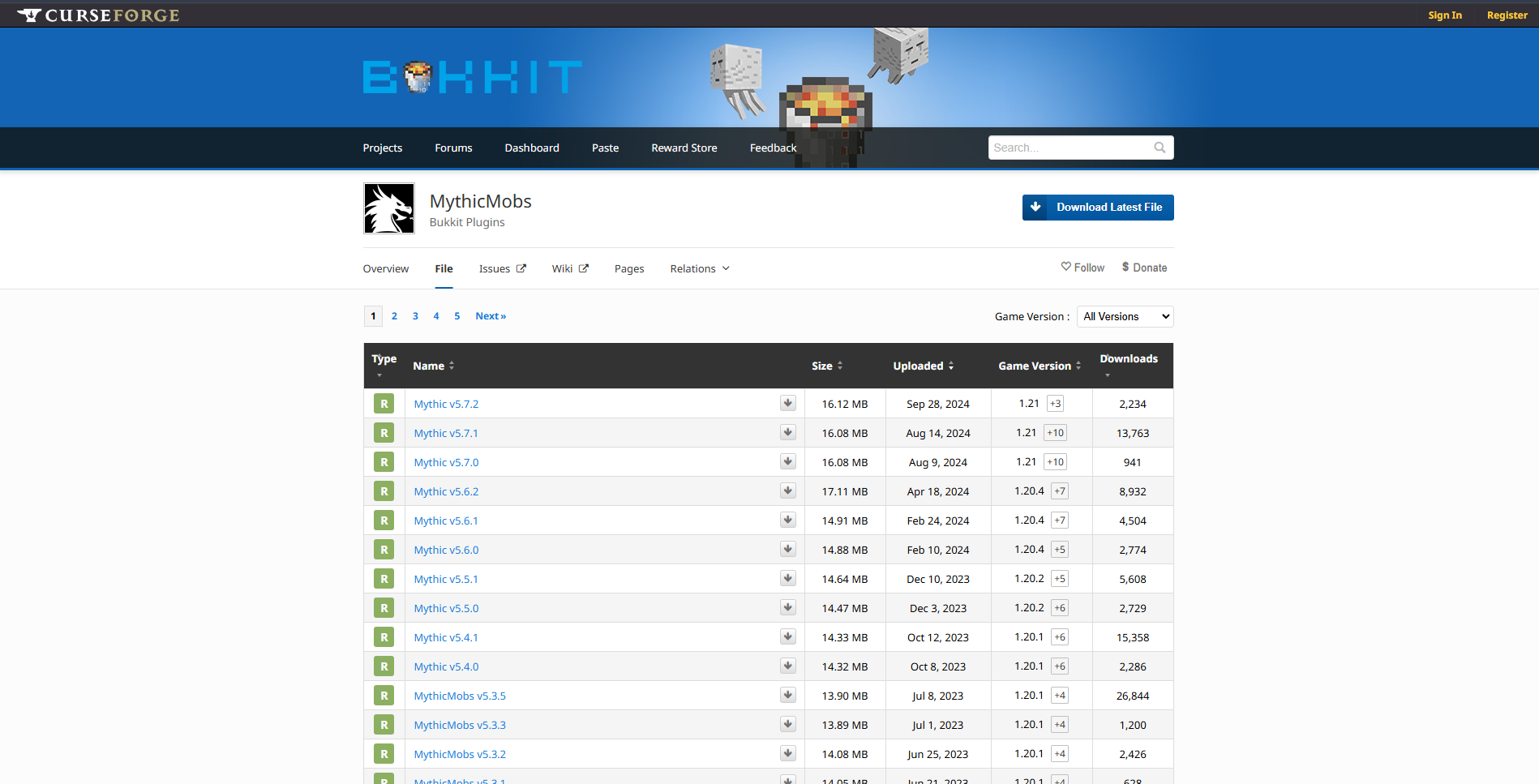
Task: Open the Projects menu
Action: click(x=383, y=148)
